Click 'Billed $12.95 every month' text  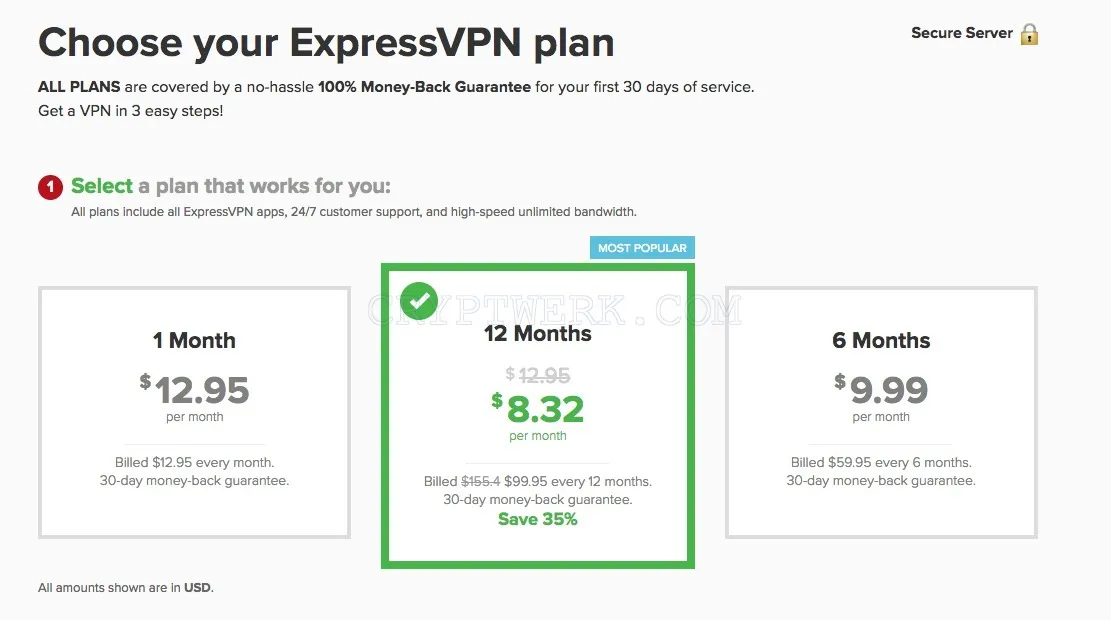[x=194, y=463]
